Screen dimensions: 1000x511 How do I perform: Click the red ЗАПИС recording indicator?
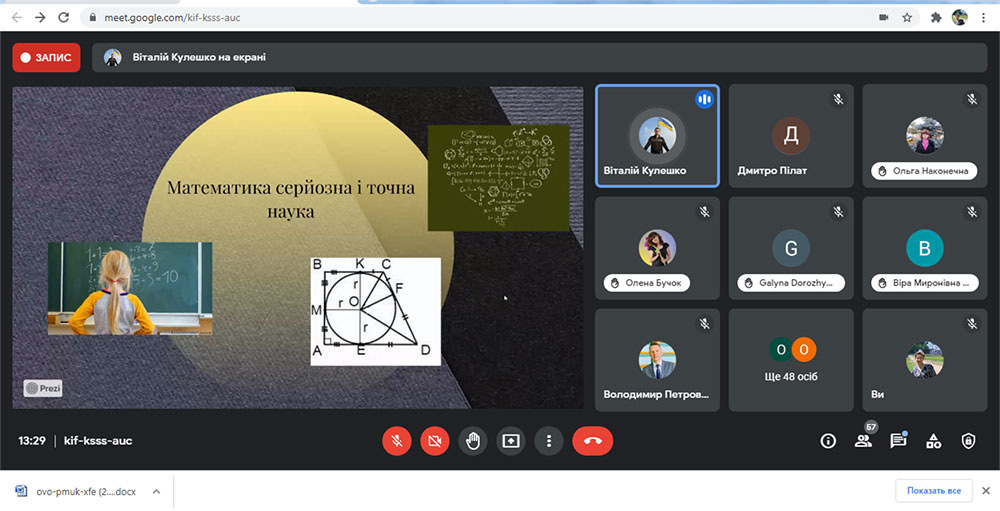(x=47, y=57)
